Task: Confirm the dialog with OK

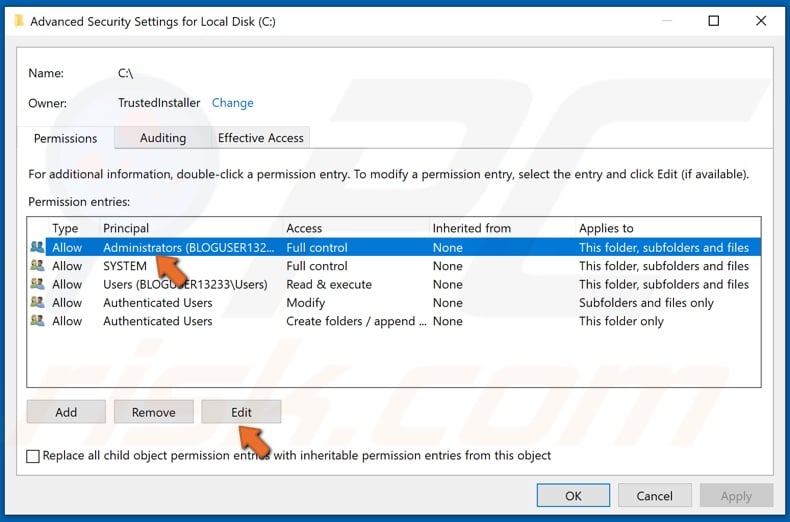Action: (x=573, y=496)
